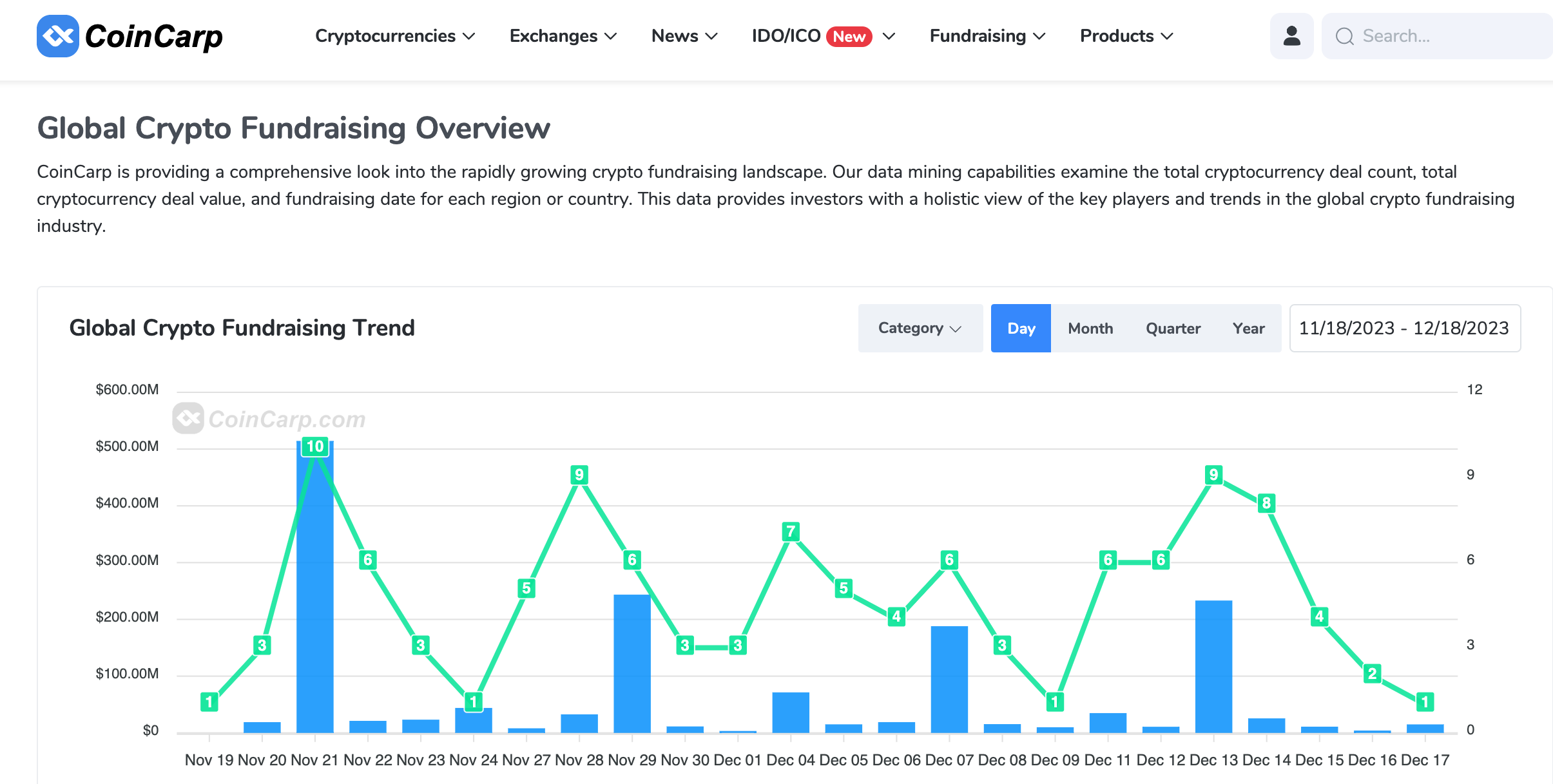Click the Dec 07 blue bar
1553x784 pixels.
tap(949, 679)
